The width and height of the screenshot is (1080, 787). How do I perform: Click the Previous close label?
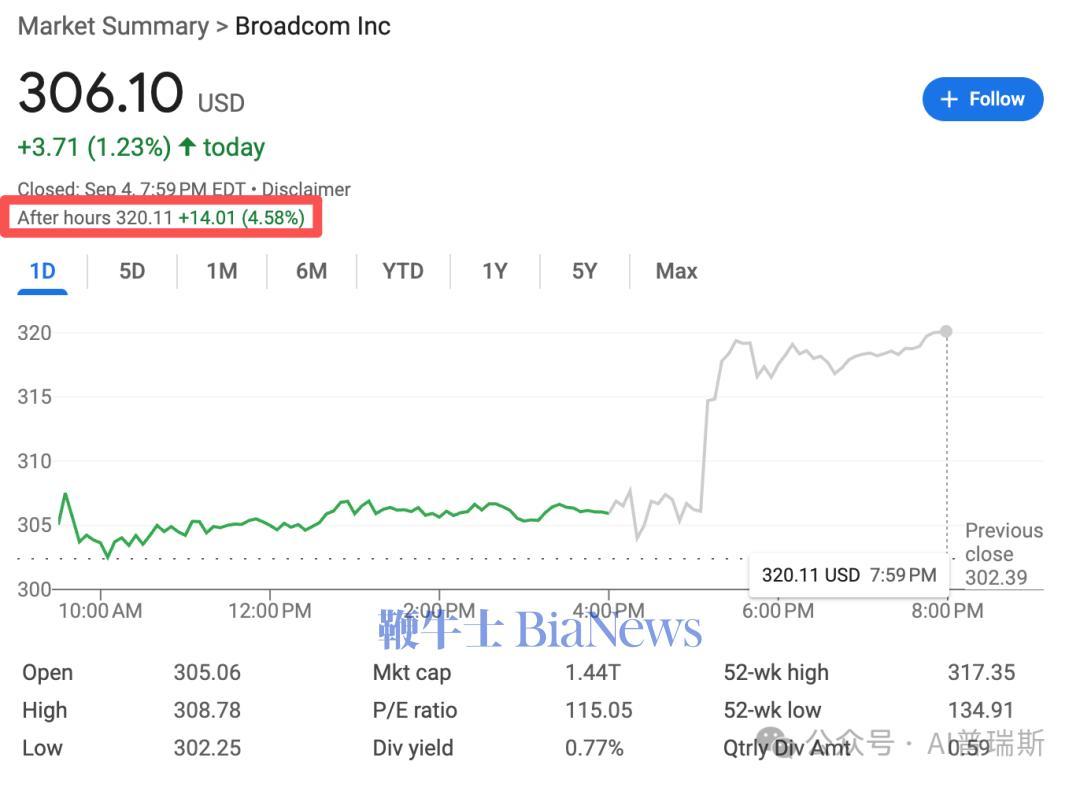click(x=1003, y=542)
